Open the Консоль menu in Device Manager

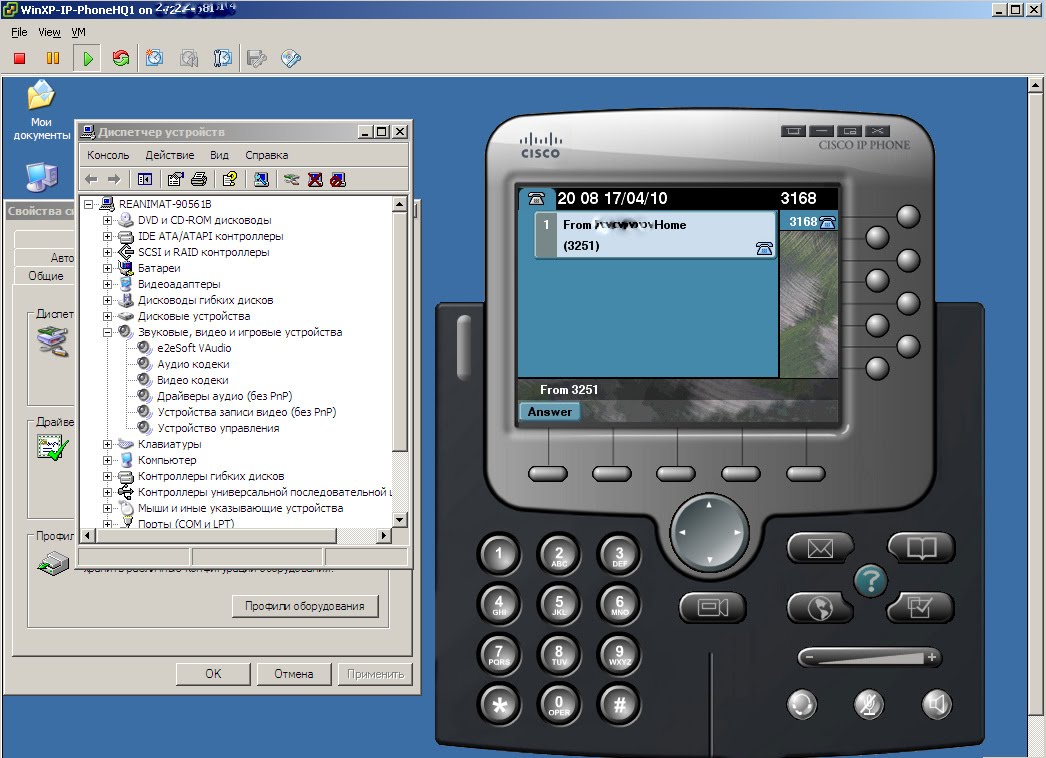tap(108, 155)
